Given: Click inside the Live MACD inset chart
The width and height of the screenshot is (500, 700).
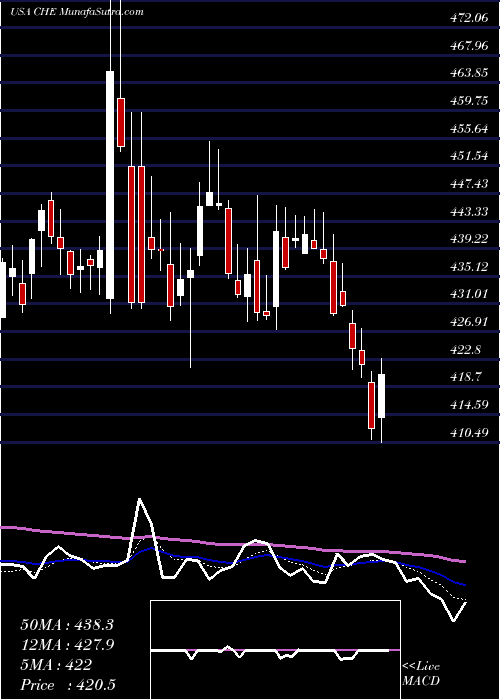Looking at the screenshot, I should coord(275,650).
